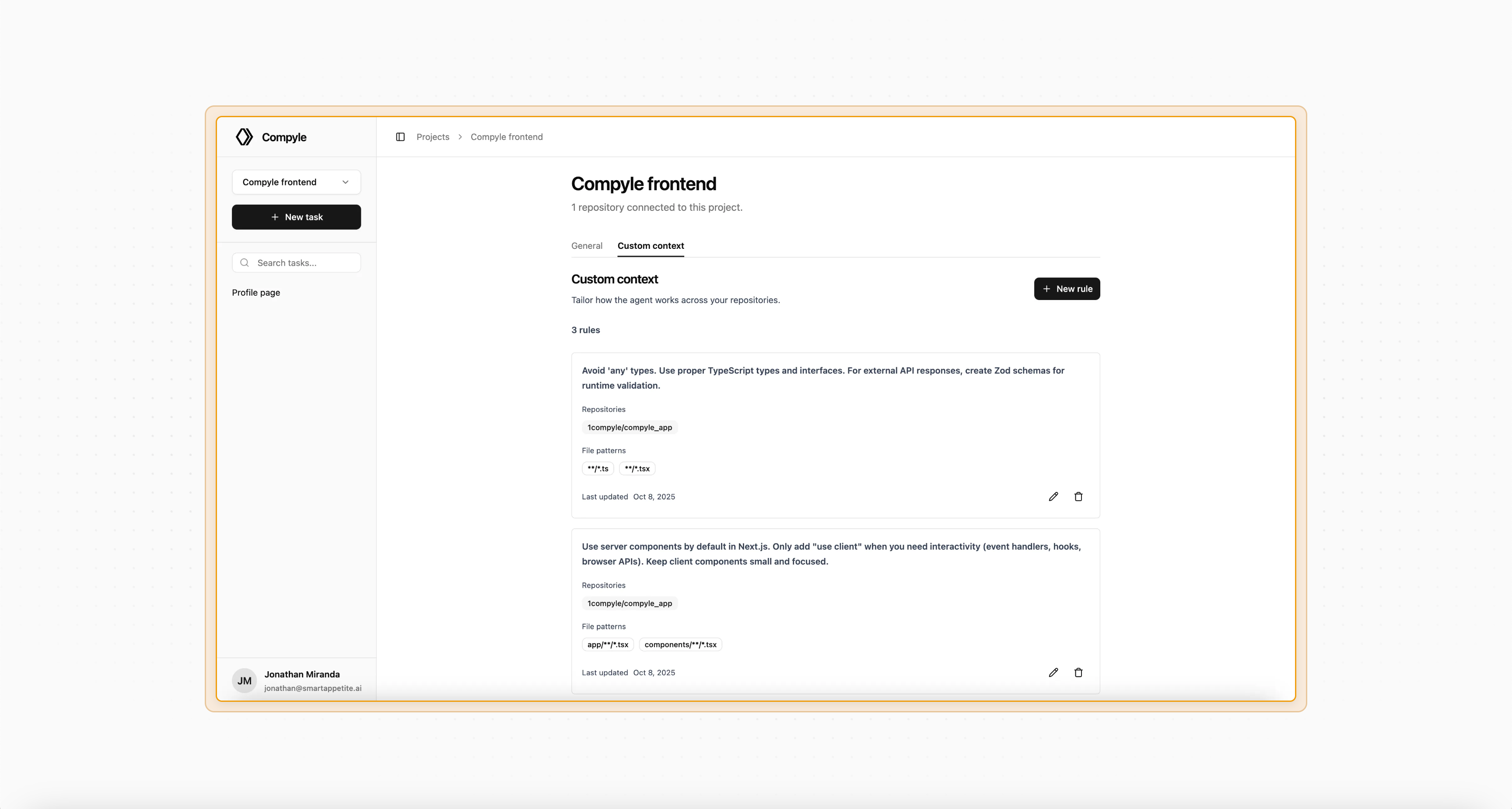
Task: Open Jonathan Miranda's JM avatar
Action: tap(244, 680)
